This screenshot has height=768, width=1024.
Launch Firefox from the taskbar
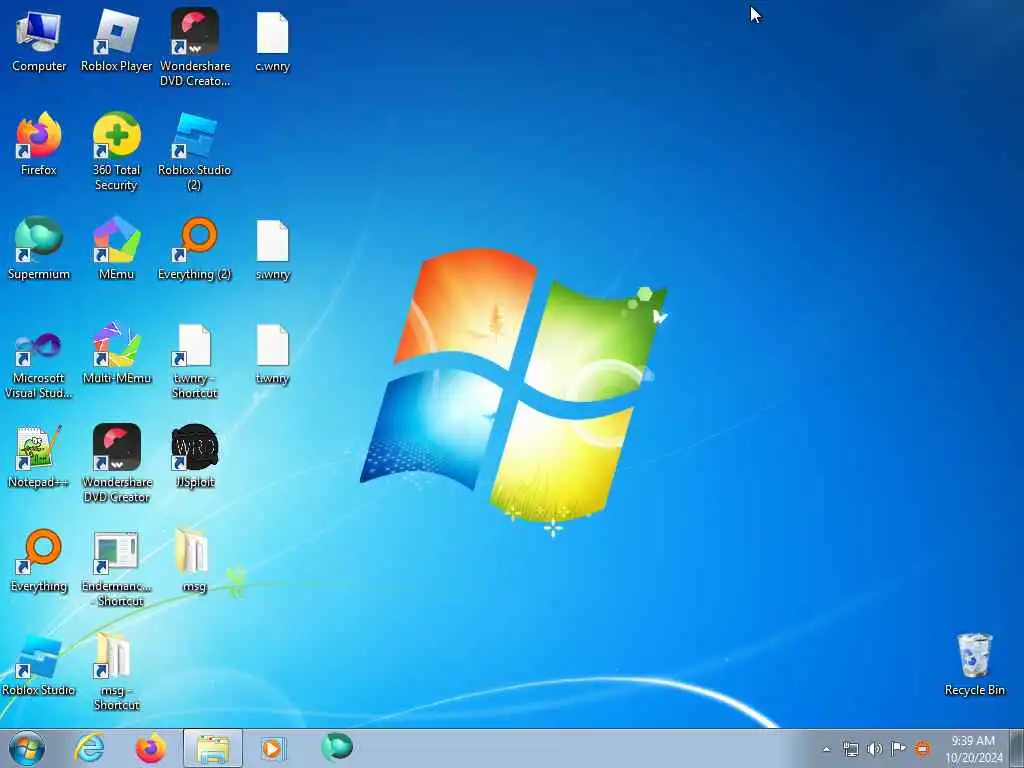tap(150, 748)
